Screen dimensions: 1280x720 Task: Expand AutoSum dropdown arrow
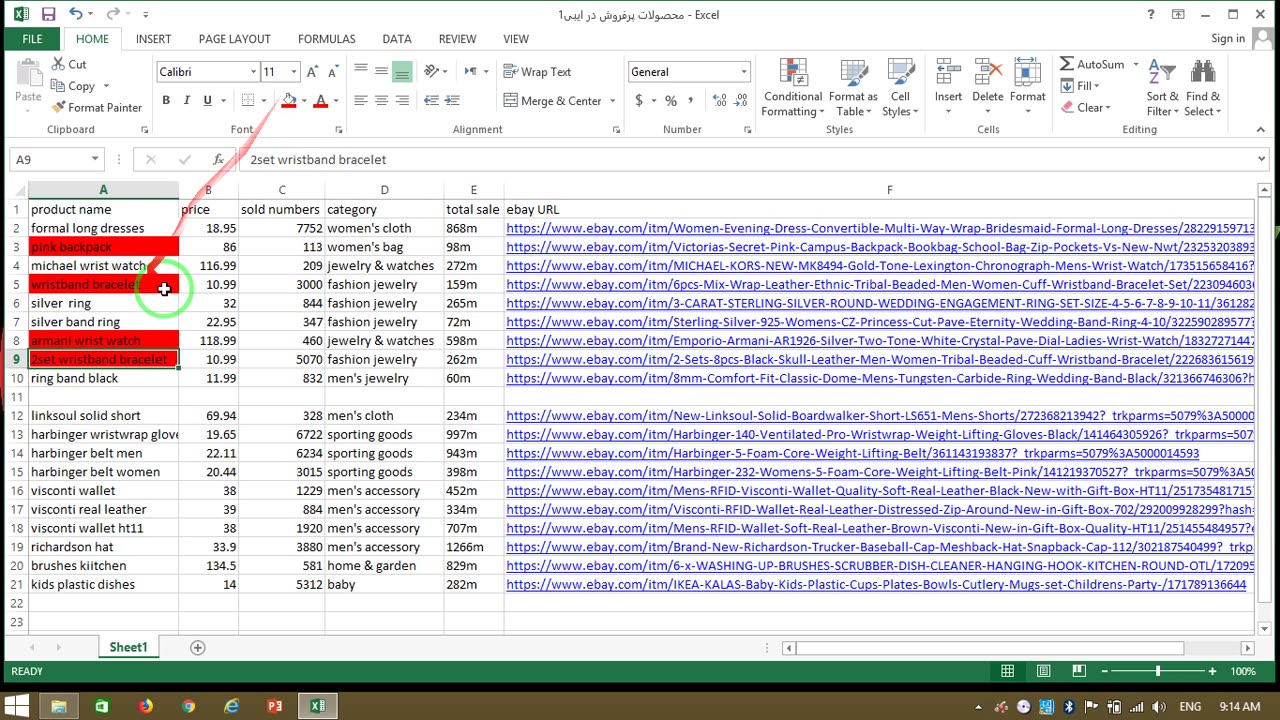(x=1136, y=64)
